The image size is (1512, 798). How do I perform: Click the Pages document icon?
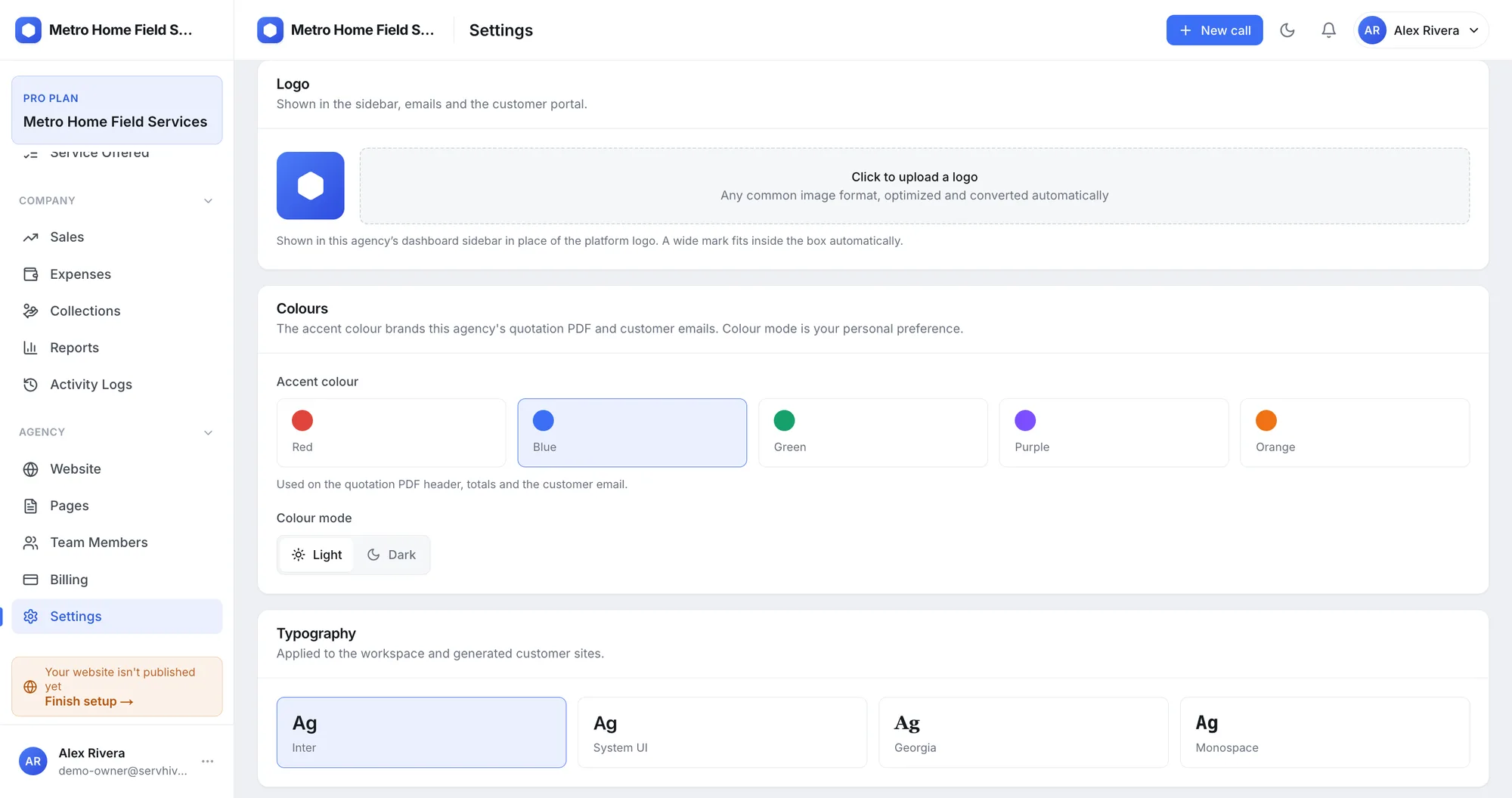(30, 506)
